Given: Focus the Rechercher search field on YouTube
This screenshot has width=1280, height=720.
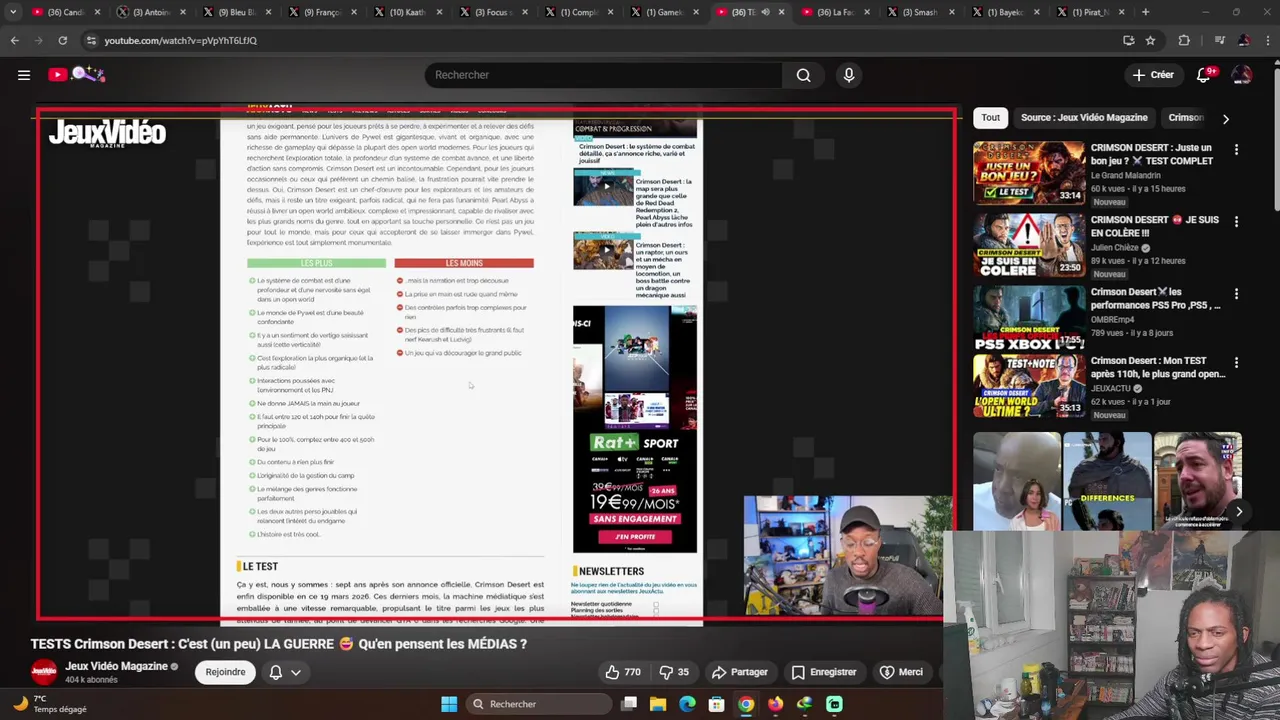Looking at the screenshot, I should [x=604, y=75].
